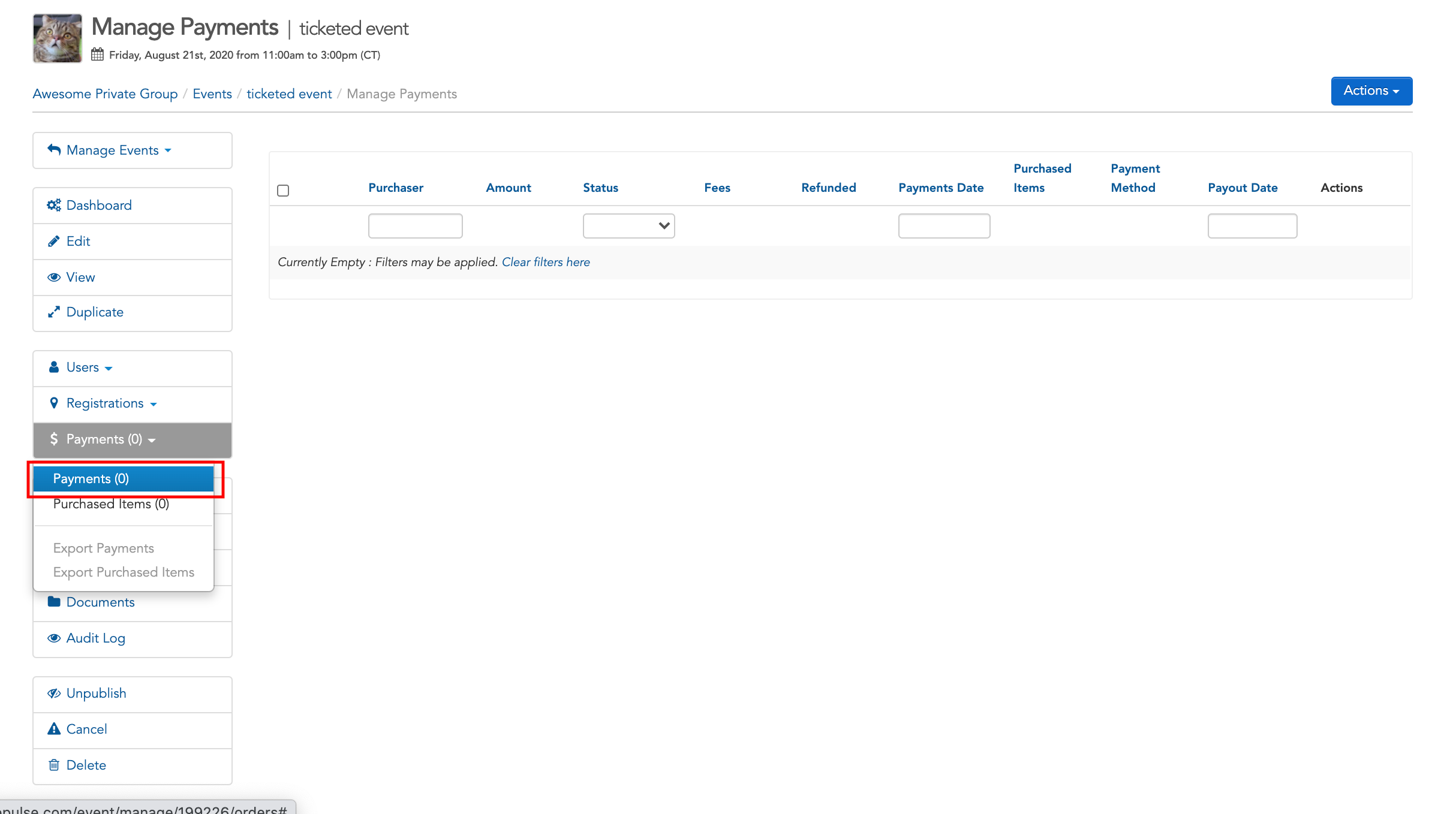Sort table by Payments Date column
1456x814 pixels.
tap(941, 188)
